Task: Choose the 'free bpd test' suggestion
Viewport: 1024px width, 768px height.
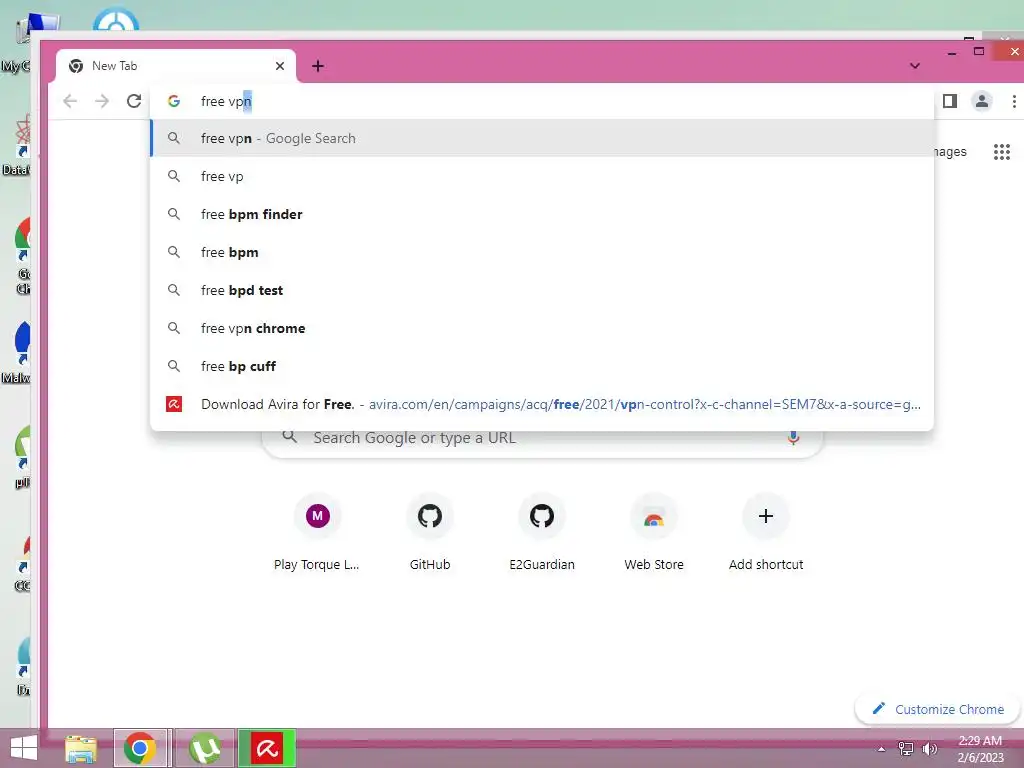Action: click(542, 290)
